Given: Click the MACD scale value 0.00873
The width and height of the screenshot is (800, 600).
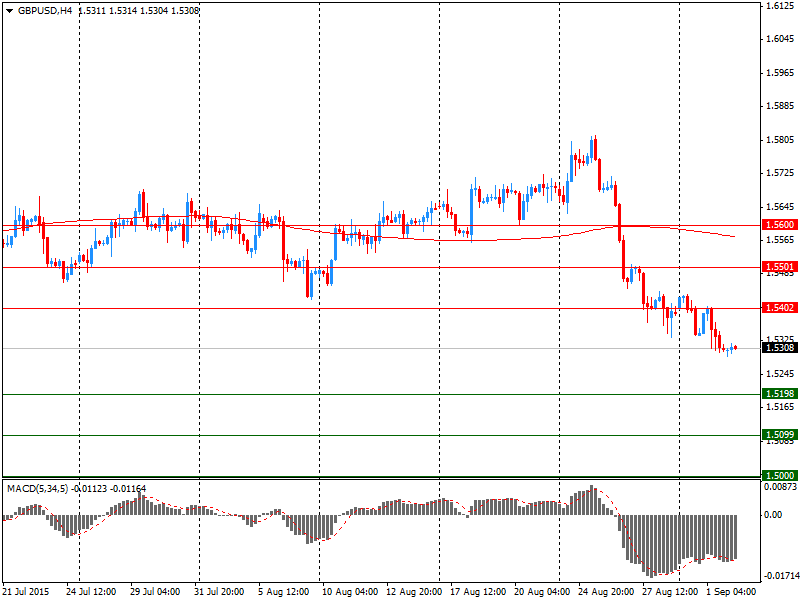Looking at the screenshot, I should coord(780,487).
